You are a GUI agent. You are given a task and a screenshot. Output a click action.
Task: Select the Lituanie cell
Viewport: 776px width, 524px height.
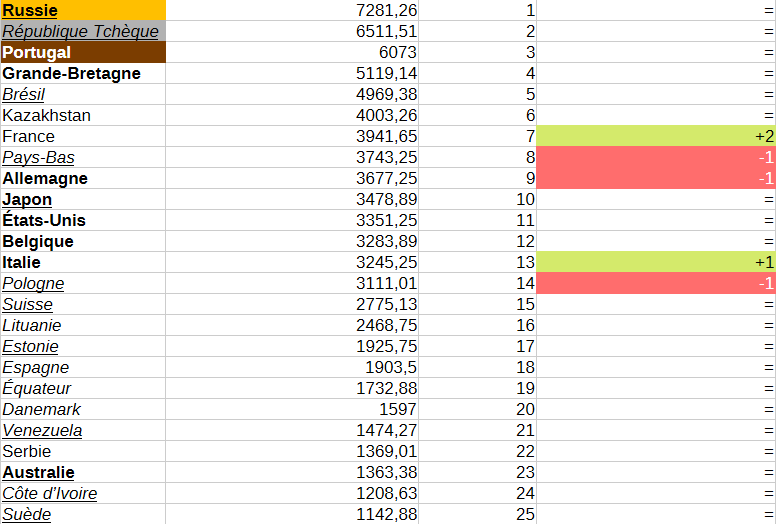click(x=83, y=325)
